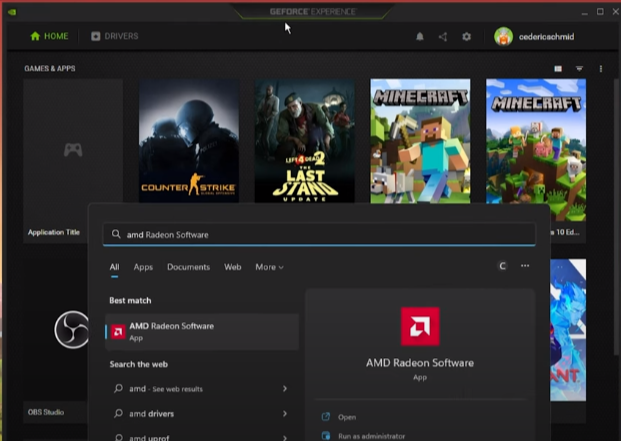This screenshot has width=621, height=441.
Task: Click Run as administrator option
Action: (371, 436)
